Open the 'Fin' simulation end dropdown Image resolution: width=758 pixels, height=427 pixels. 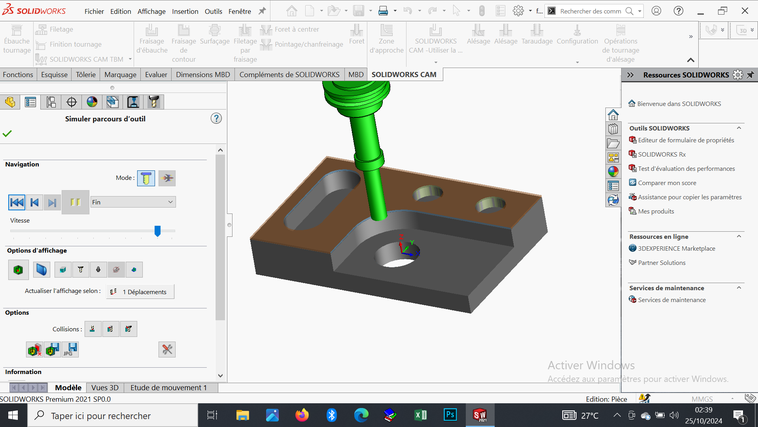[132, 202]
